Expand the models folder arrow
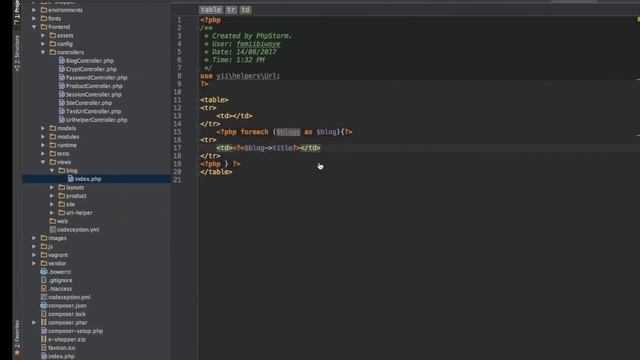Image resolution: width=640 pixels, height=360 pixels. coord(43,128)
